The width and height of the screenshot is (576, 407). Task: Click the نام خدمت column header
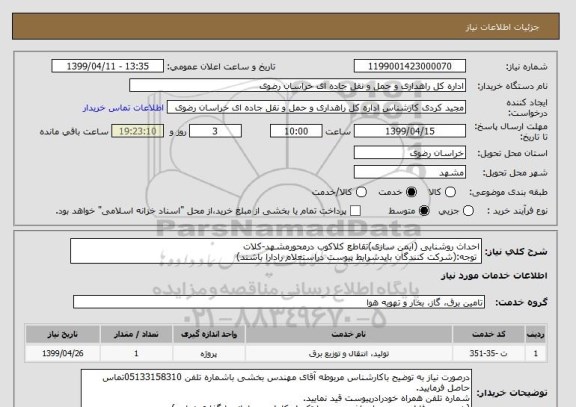[x=349, y=334]
